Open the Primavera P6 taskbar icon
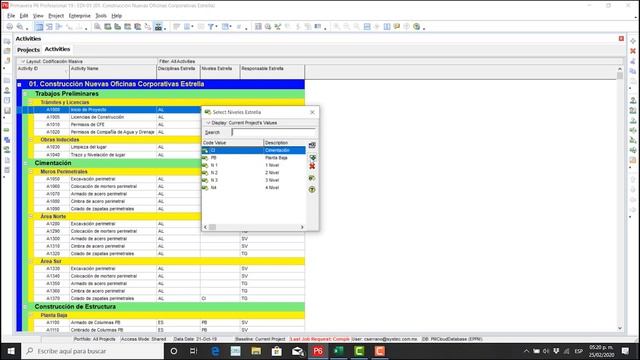 318,351
